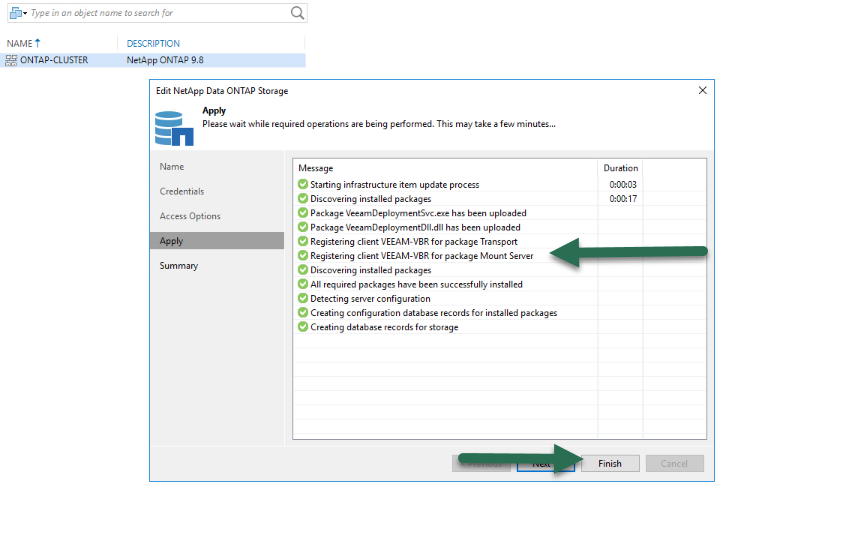Go to the Name wizard step
This screenshot has width=860, height=536.
click(x=172, y=167)
